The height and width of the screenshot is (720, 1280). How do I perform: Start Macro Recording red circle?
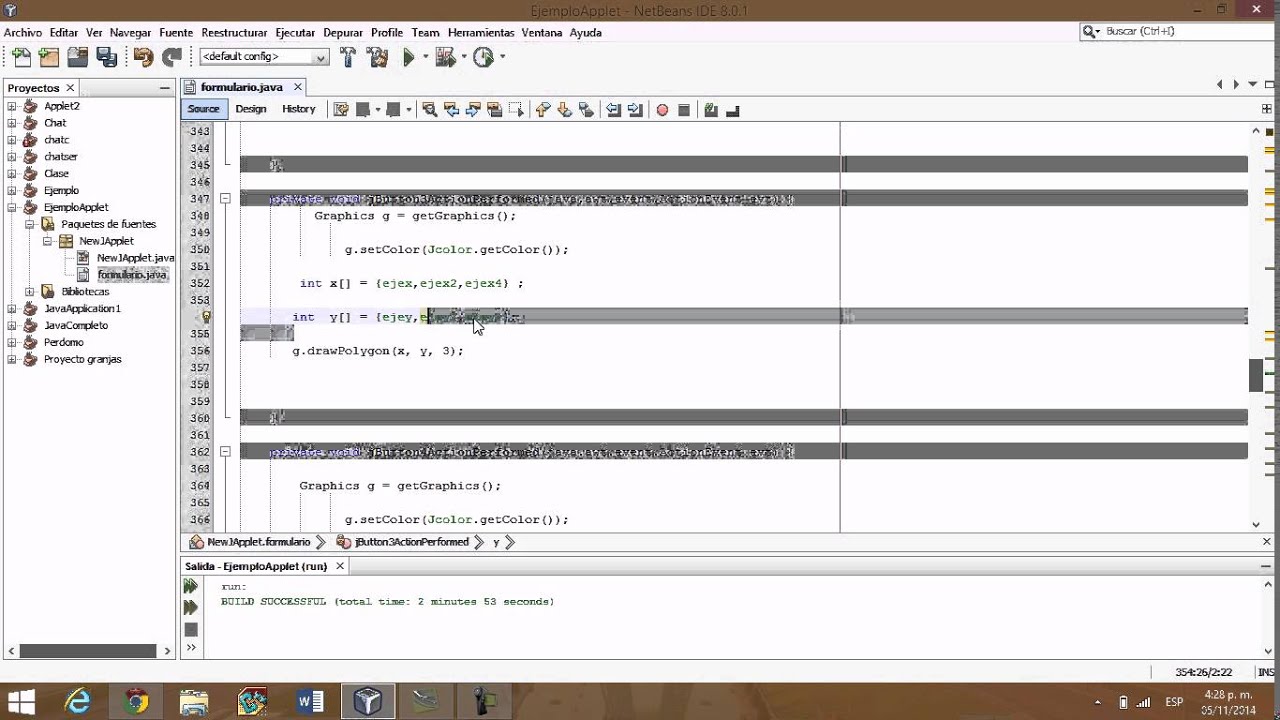[x=662, y=109]
